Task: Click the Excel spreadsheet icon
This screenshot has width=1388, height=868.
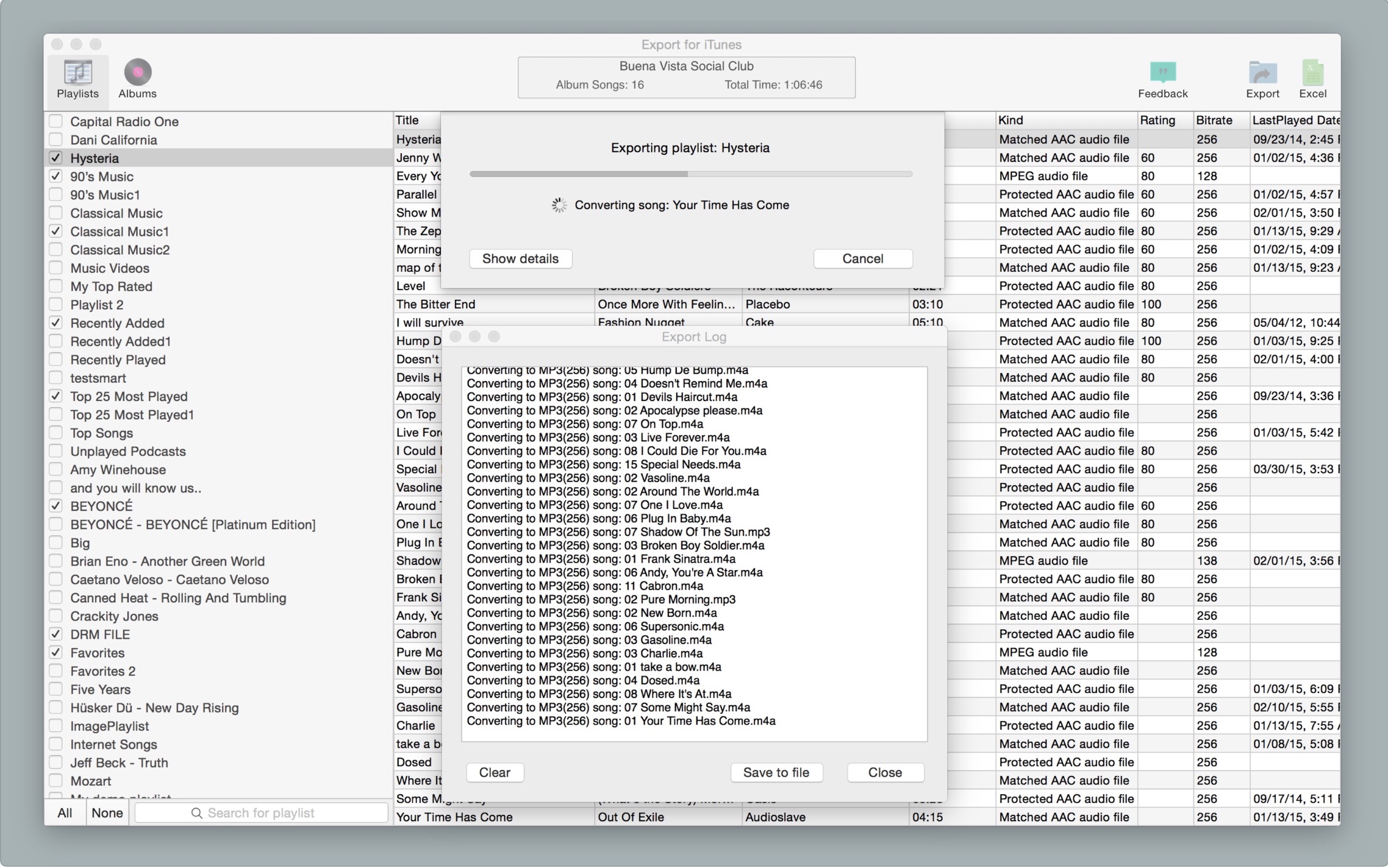Action: point(1312,73)
